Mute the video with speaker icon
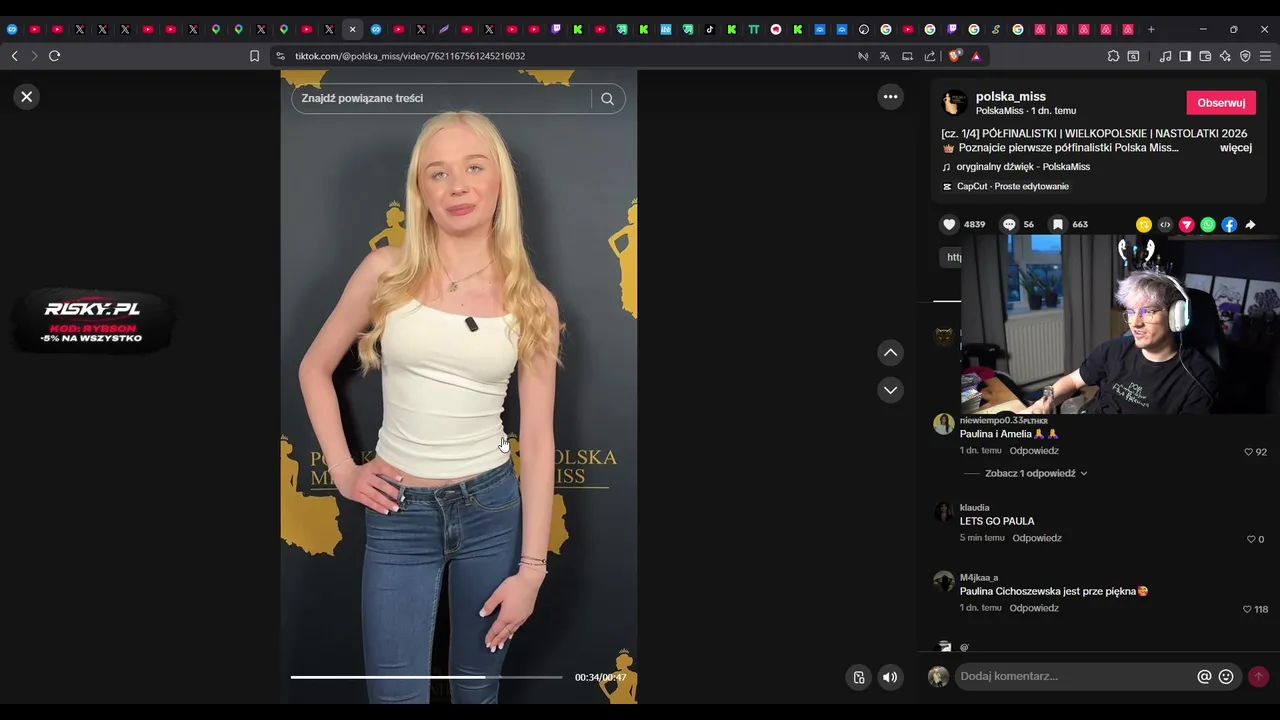 coord(889,678)
